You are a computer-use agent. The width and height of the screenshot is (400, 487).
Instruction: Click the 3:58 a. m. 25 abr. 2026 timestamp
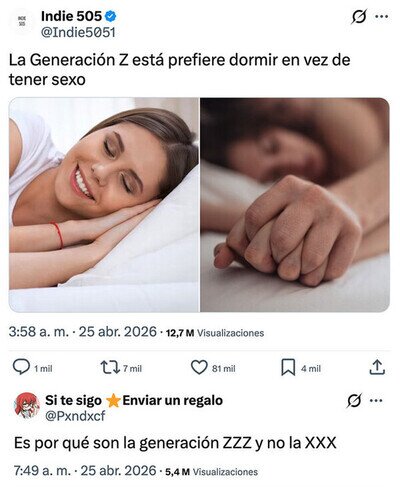click(83, 332)
